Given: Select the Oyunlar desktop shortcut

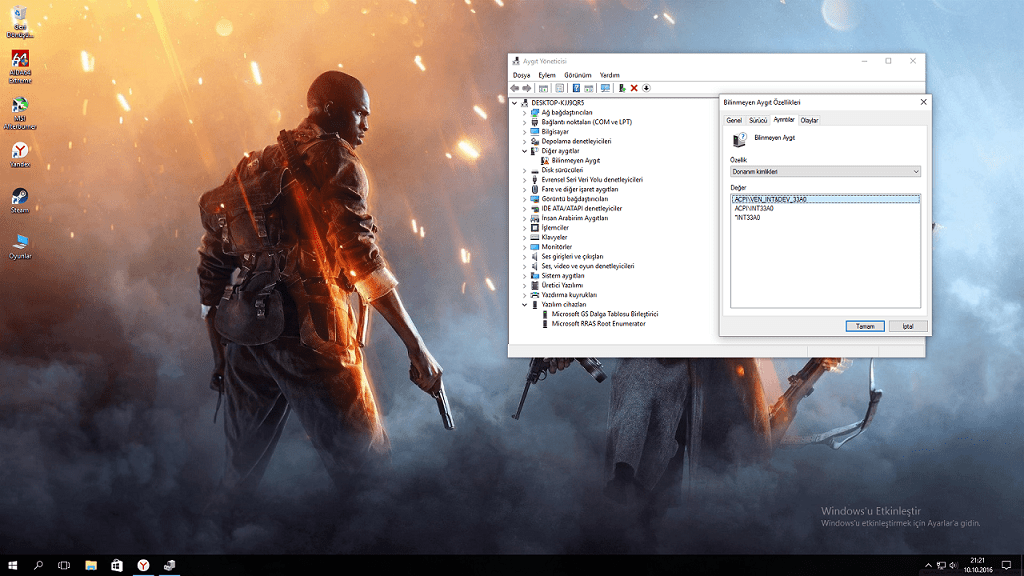Looking at the screenshot, I should point(20,247).
